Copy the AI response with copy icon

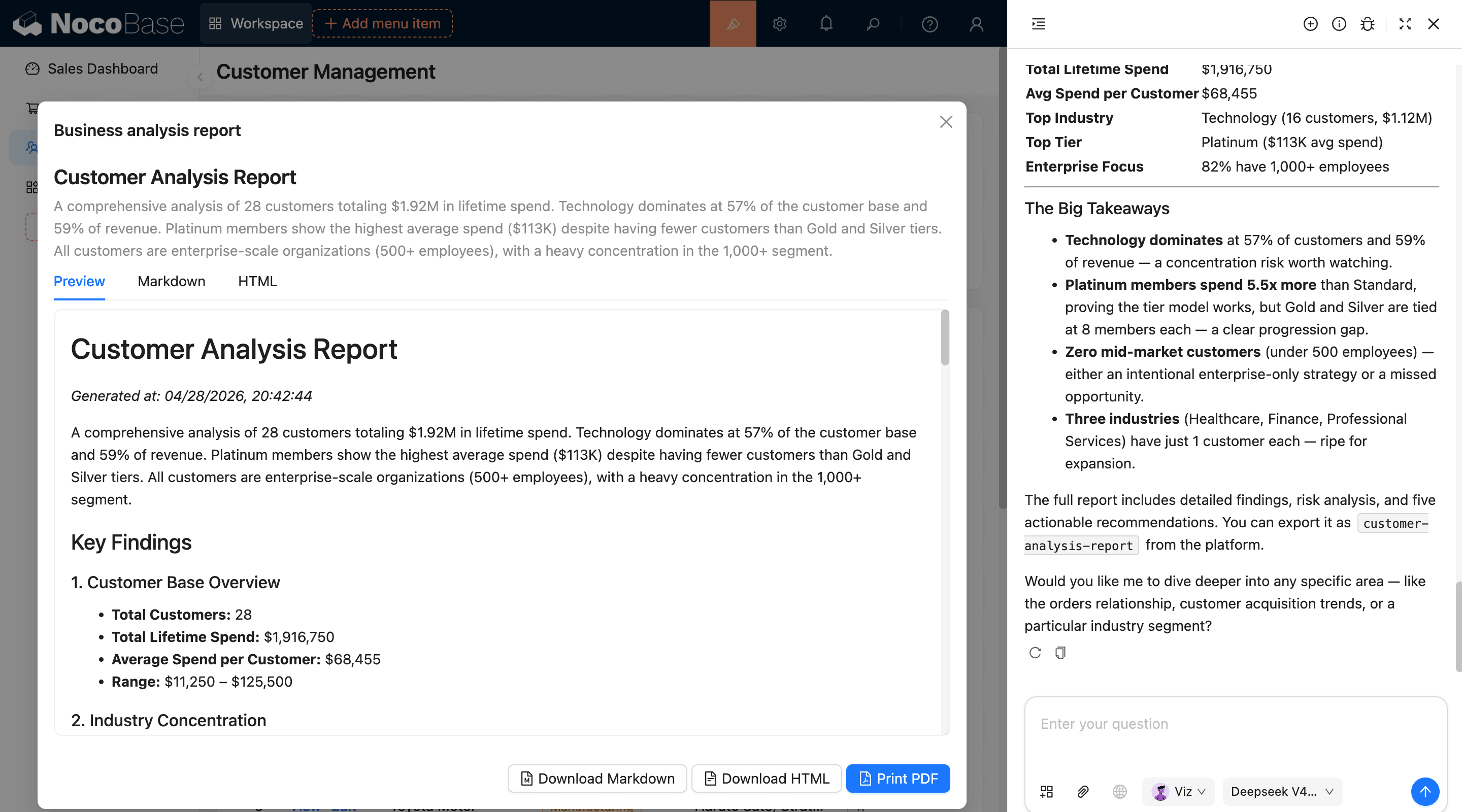pos(1059,653)
